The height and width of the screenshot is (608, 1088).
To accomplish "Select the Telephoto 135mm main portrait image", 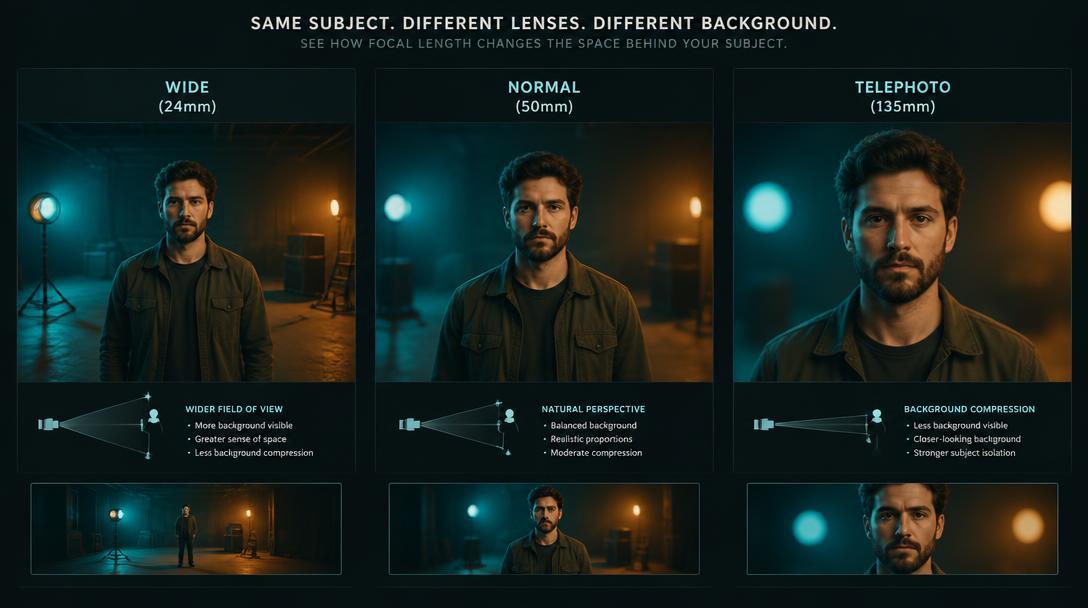I will coord(902,253).
